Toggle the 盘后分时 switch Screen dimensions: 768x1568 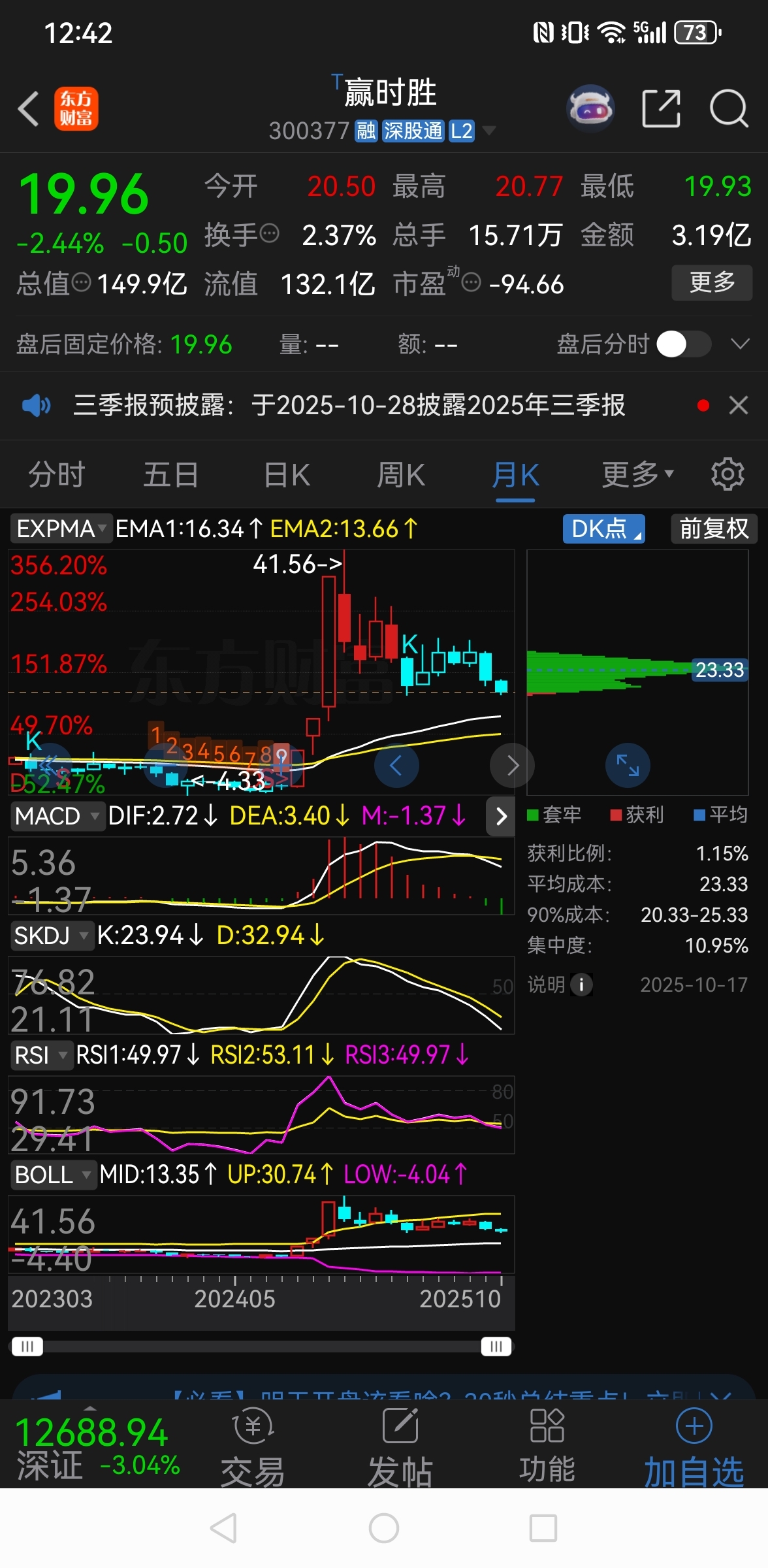pyautogui.click(x=684, y=344)
